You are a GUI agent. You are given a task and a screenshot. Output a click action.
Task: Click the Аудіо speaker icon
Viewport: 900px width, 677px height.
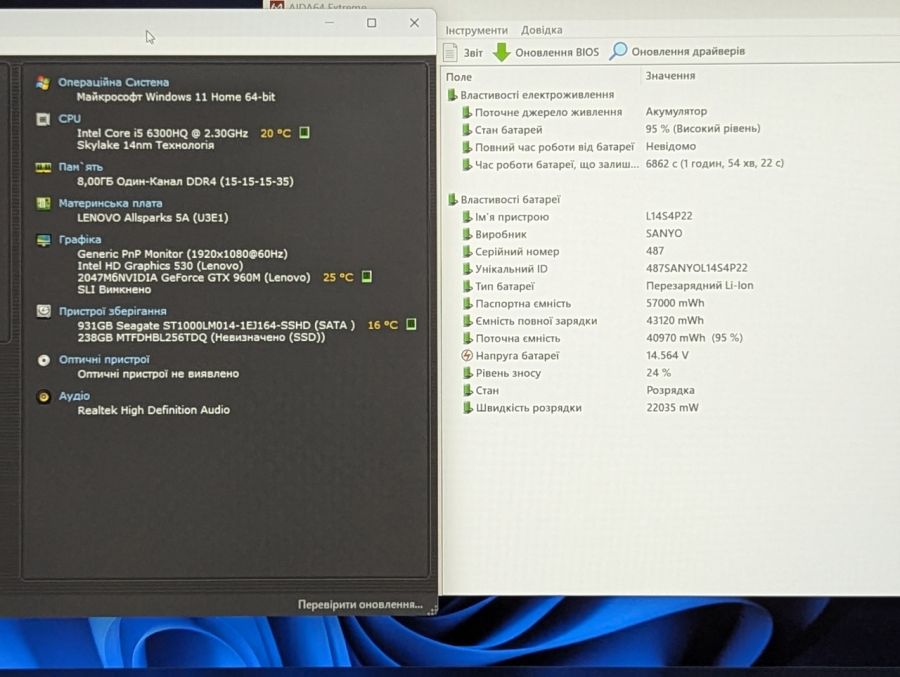coord(44,397)
